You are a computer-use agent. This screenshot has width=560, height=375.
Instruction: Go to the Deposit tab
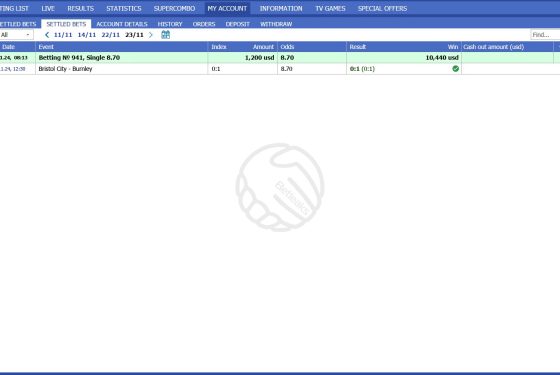coord(238,24)
